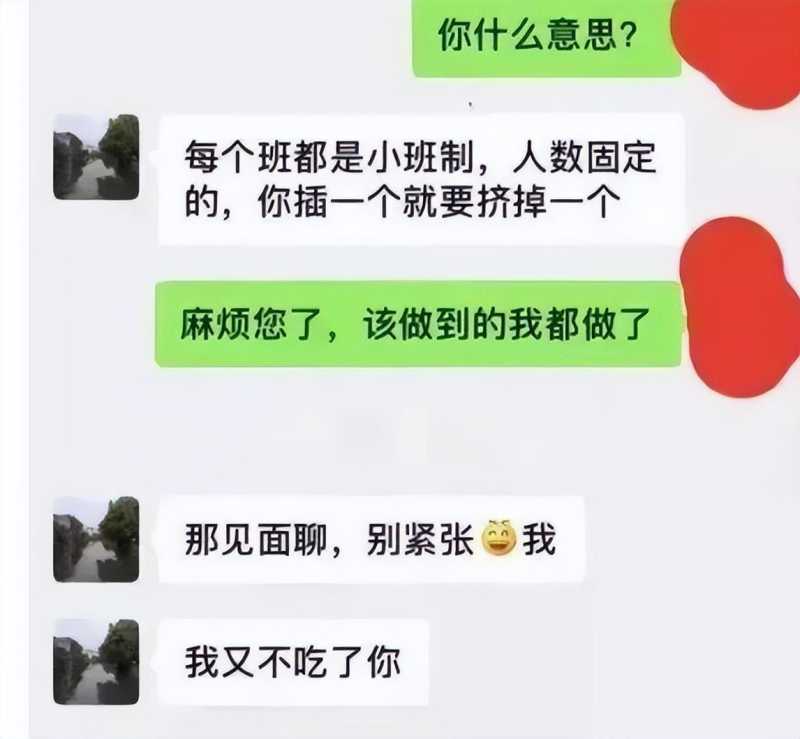Select the green bubble 麻烦您了，该做到的我都做了
800x739 pixels.
pos(418,324)
